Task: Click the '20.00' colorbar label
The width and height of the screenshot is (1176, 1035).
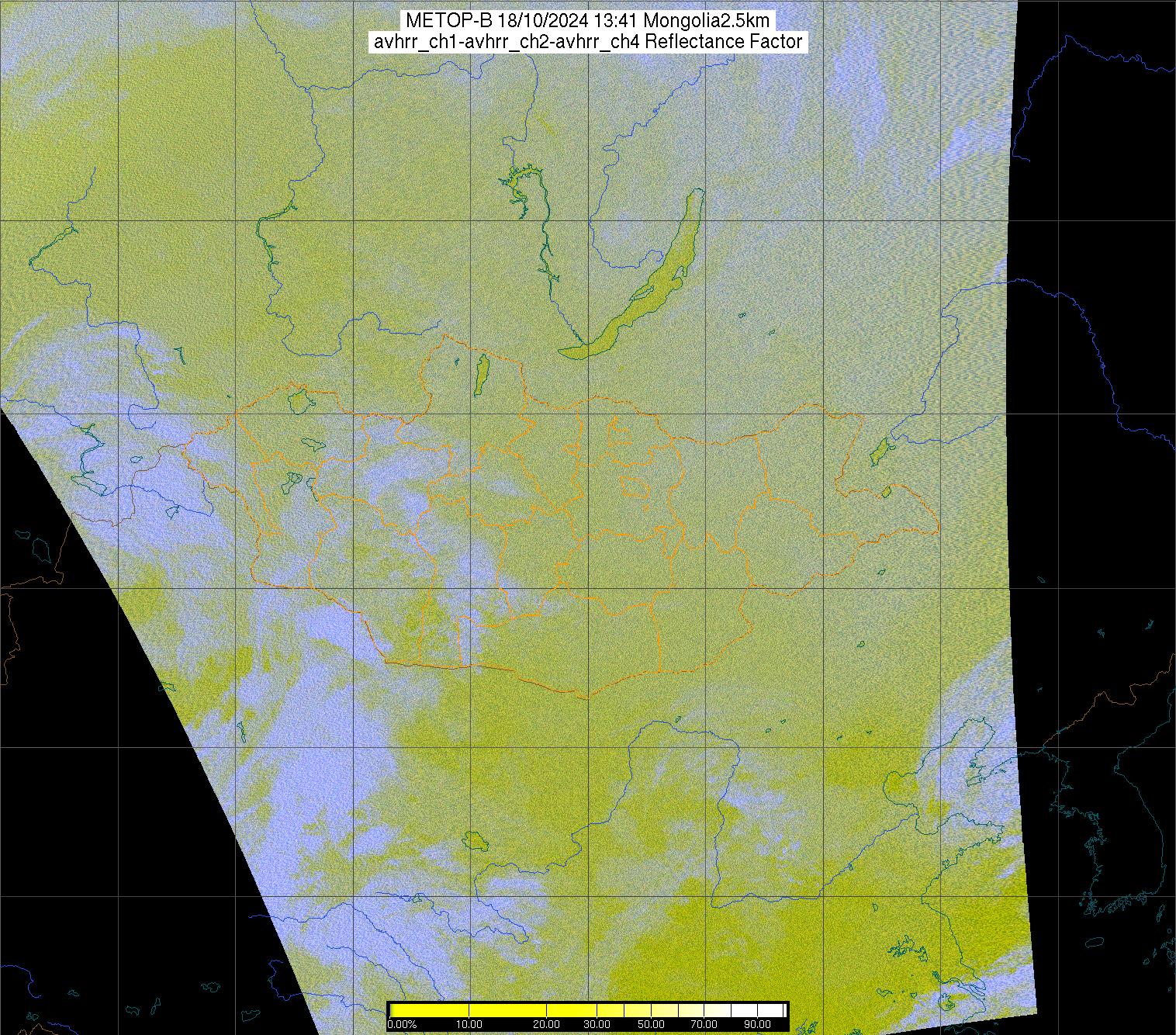Action: click(x=547, y=1025)
